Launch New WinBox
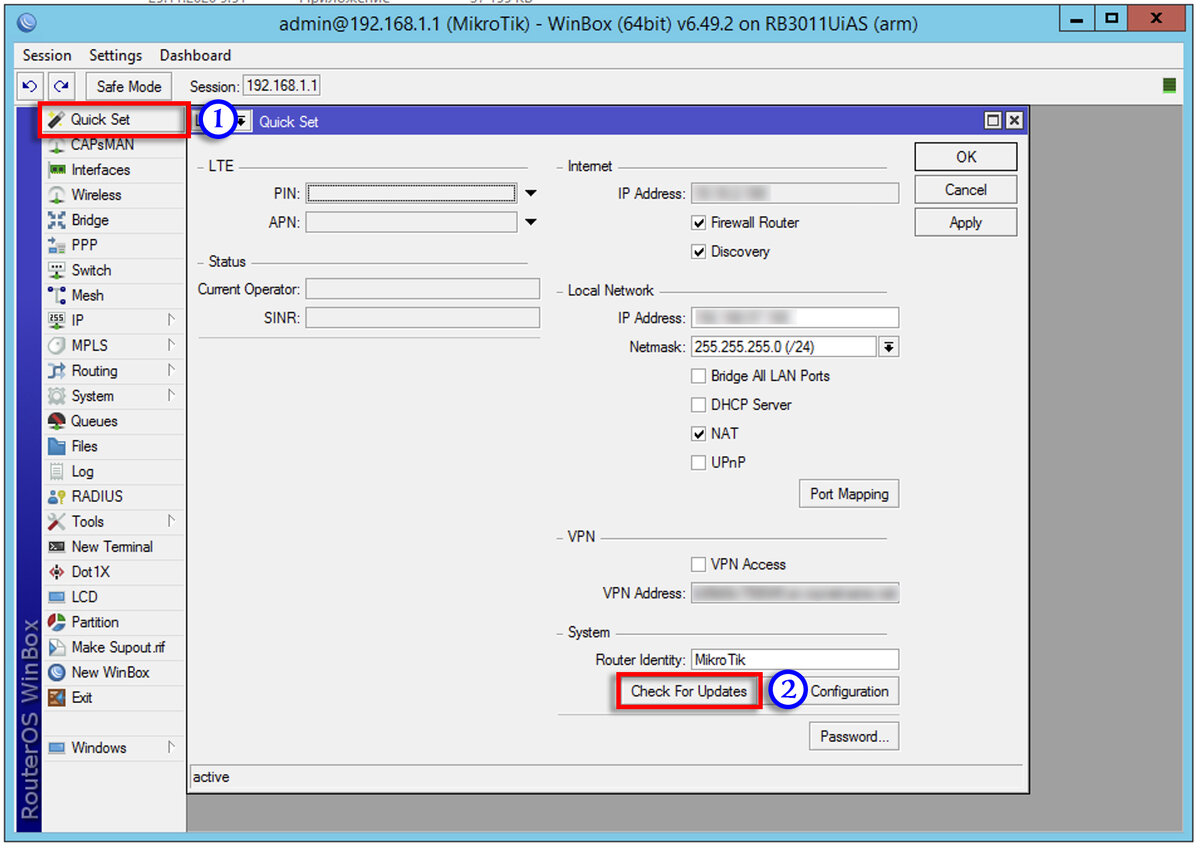Image resolution: width=1200 pixels, height=850 pixels. (110, 672)
